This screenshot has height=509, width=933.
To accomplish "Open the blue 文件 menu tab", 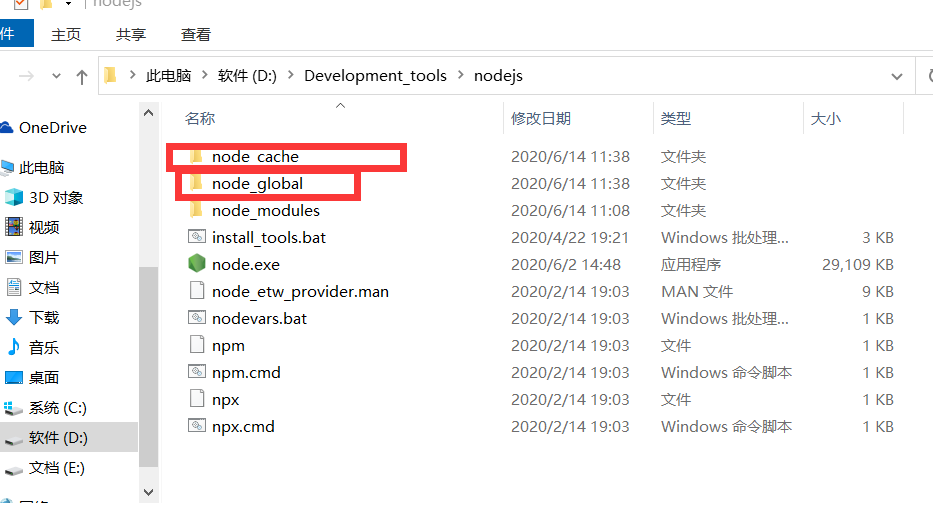I will click(15, 33).
